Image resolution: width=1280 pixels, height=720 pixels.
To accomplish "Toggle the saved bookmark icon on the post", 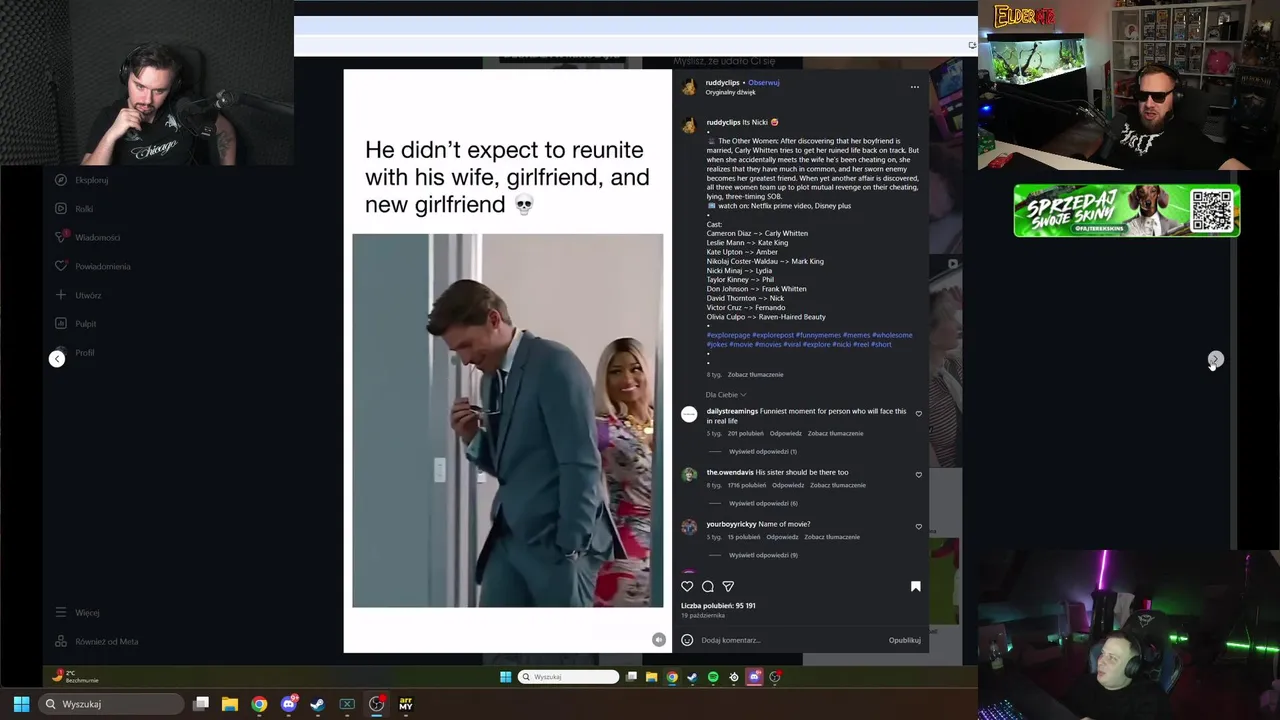I will [915, 587].
